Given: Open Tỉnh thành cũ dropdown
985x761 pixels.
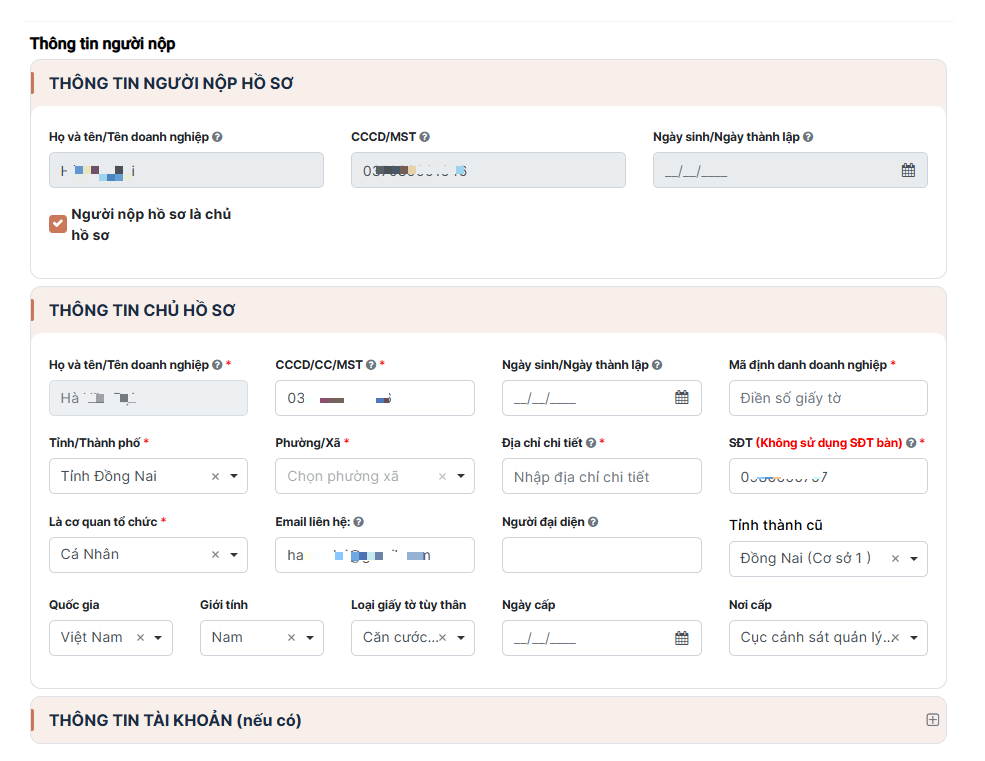Looking at the screenshot, I should coord(914,559).
